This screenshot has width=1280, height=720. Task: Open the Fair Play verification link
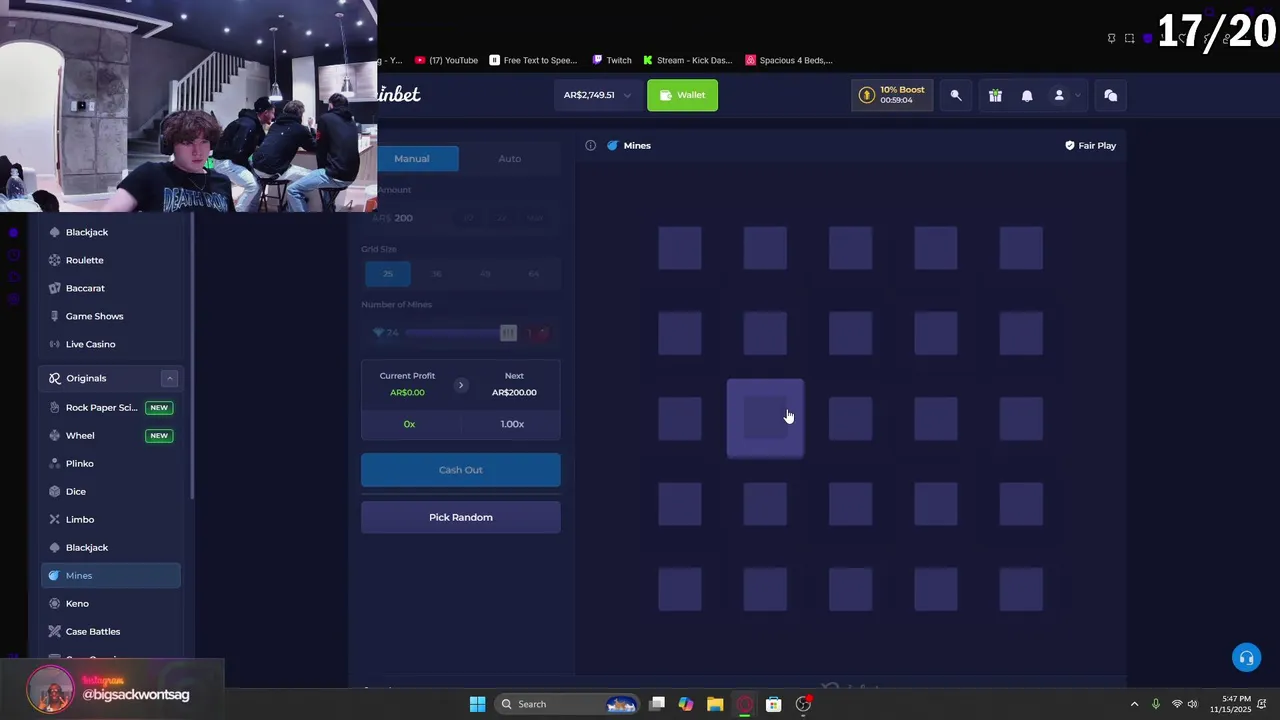[1090, 145]
